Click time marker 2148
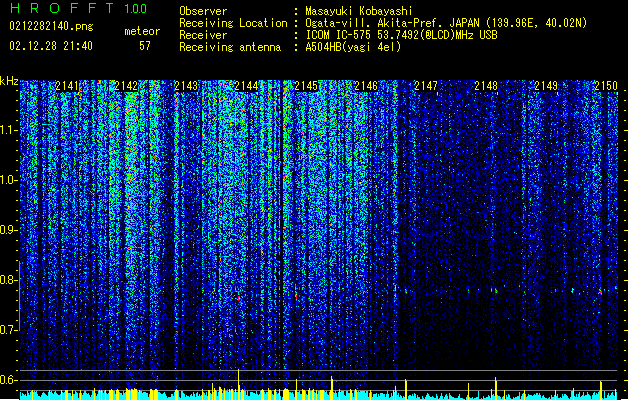629x400 pixels. [x=486, y=86]
